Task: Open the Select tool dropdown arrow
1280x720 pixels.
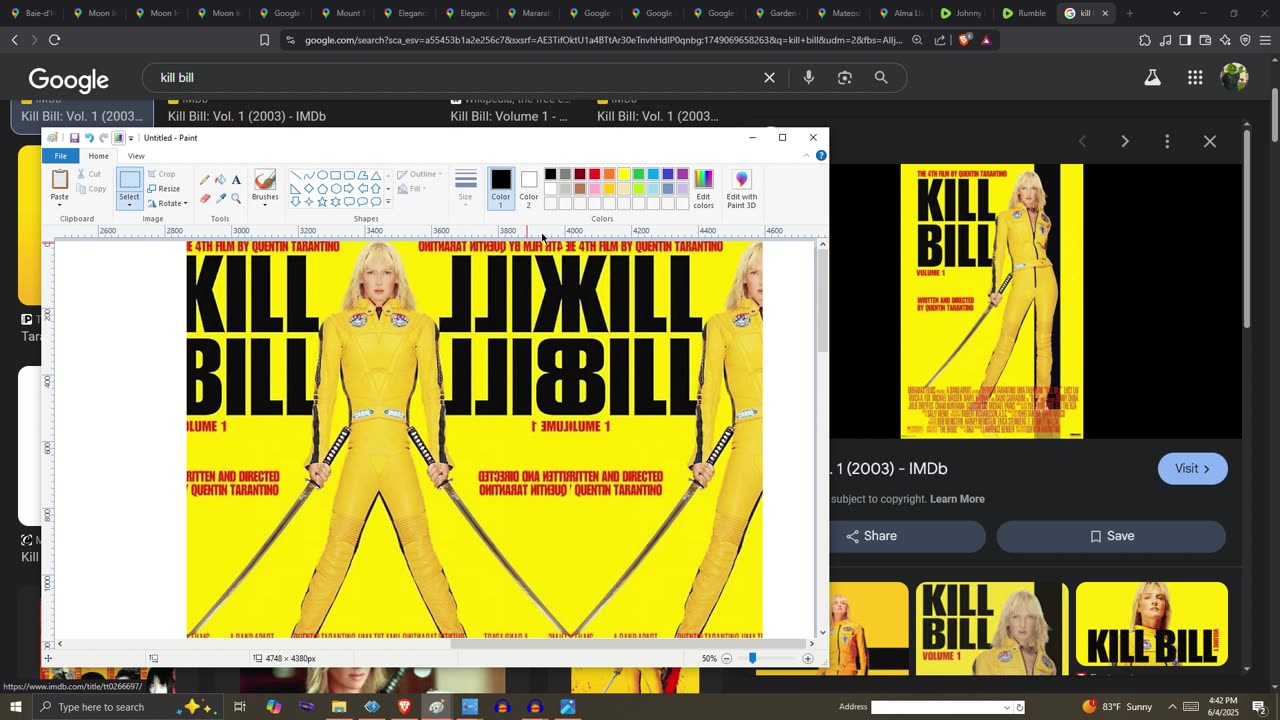Action: [130, 204]
